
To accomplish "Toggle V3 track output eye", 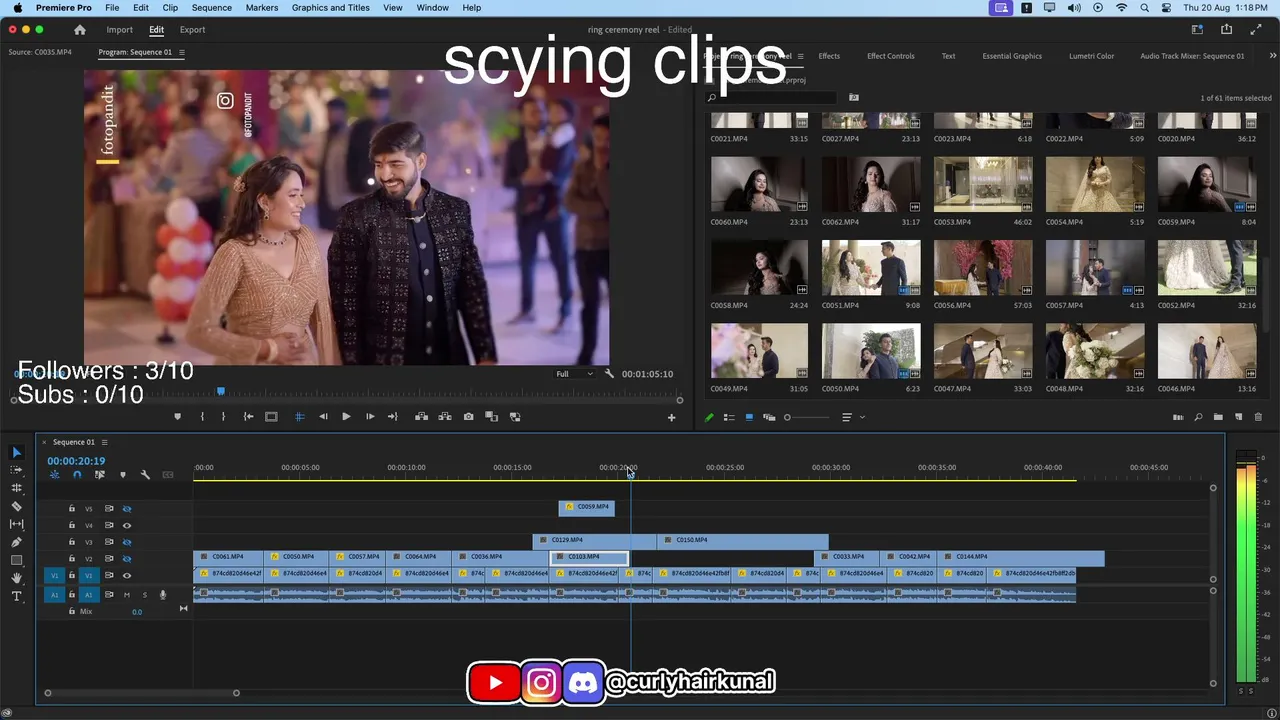I will 127,542.
